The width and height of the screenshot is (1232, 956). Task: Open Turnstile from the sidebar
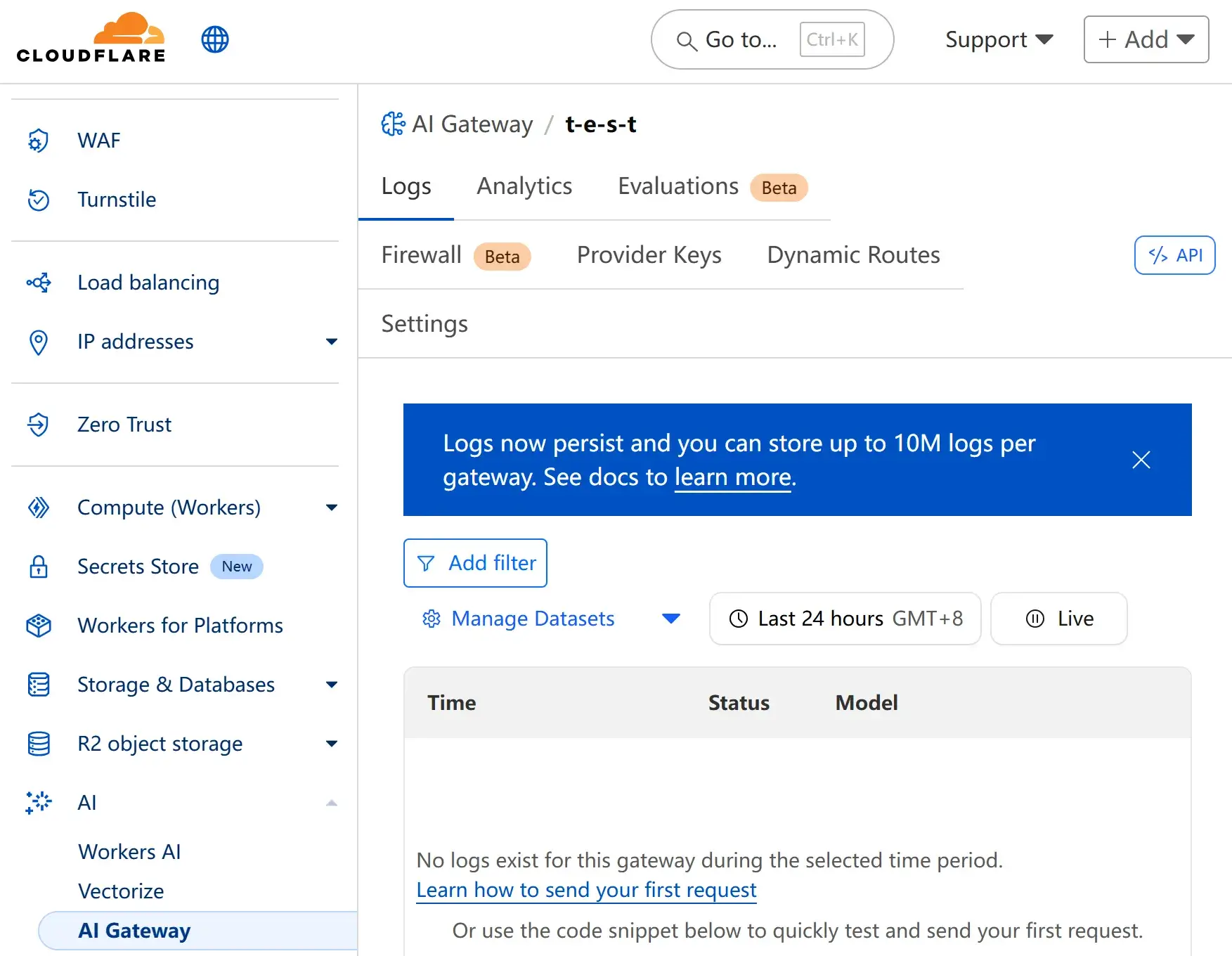coord(117,200)
